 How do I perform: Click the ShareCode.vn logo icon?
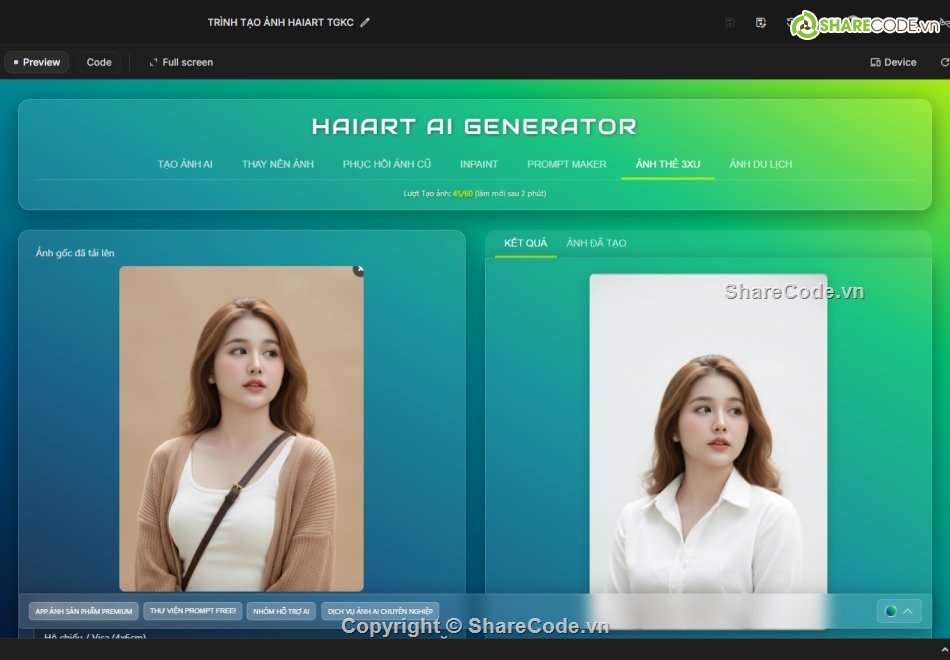pos(805,24)
